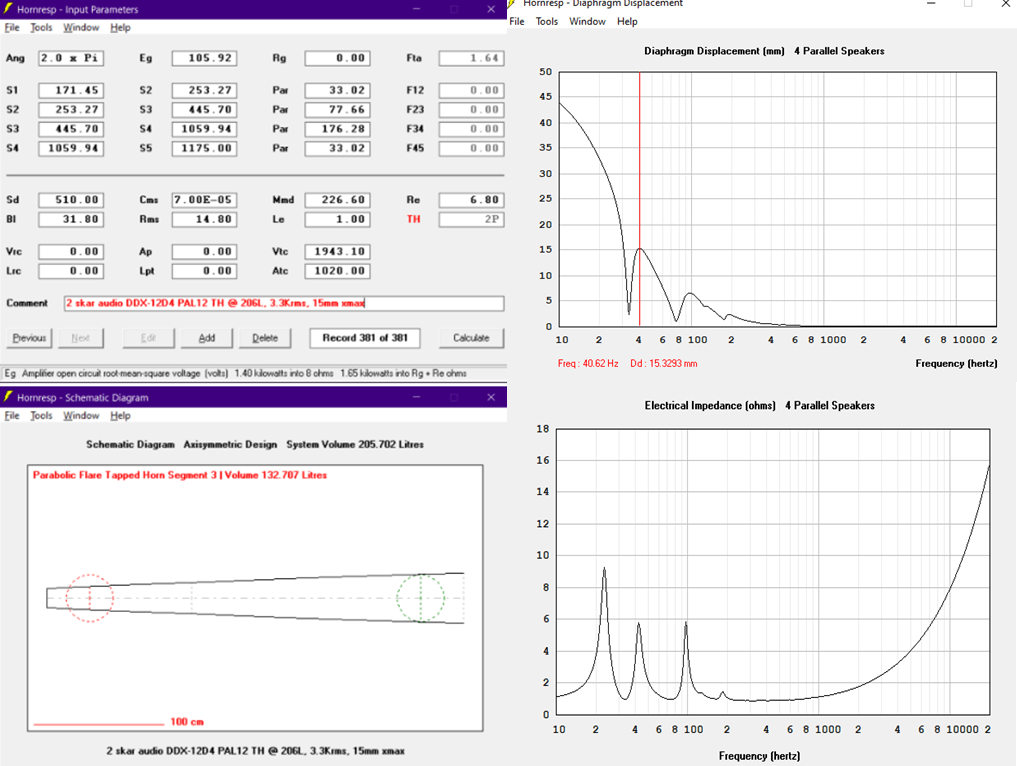Click the green driver circle in schematic
This screenshot has height=766, width=1017.
[x=421, y=598]
